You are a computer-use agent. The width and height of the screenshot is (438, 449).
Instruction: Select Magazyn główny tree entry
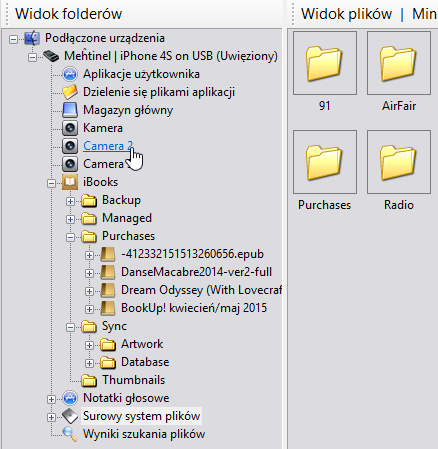click(128, 110)
